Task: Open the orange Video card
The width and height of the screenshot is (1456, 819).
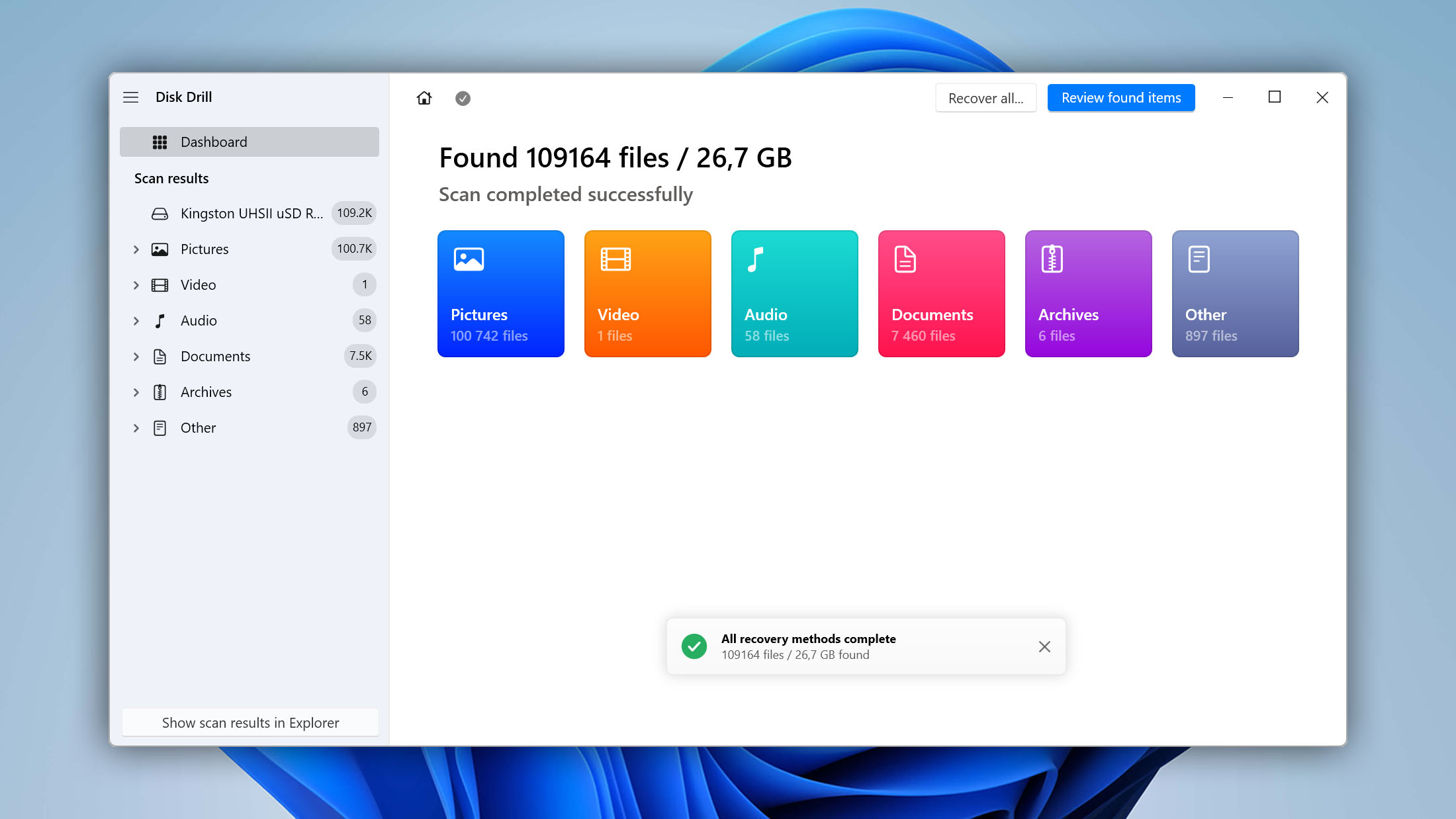Action: [x=648, y=294]
